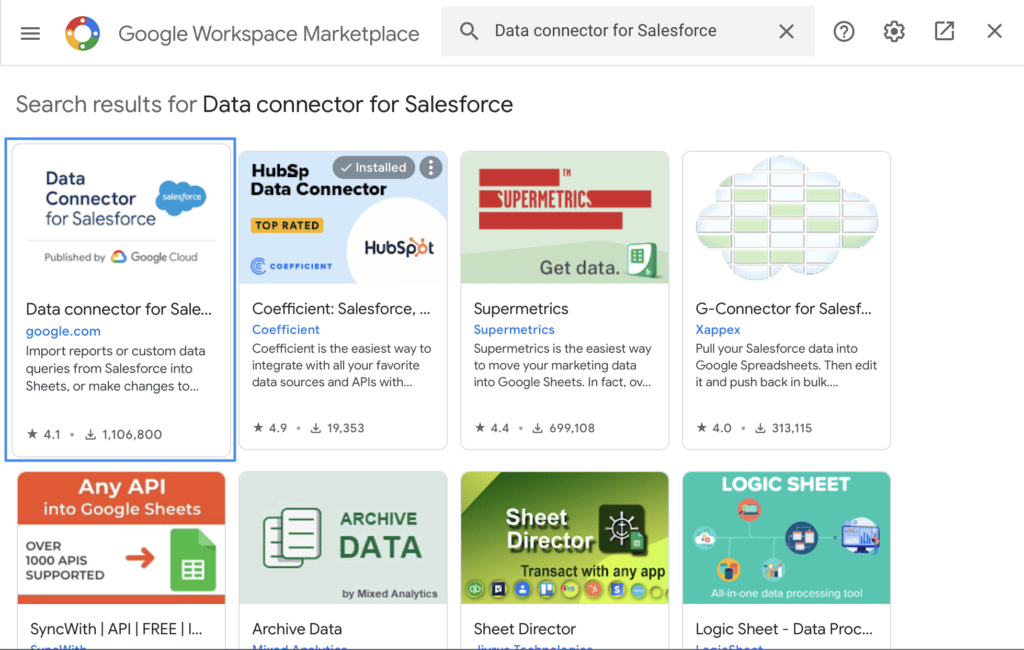Open Data connector for Salesforce thumbnail
Viewport: 1024px width, 650px height.
click(121, 218)
